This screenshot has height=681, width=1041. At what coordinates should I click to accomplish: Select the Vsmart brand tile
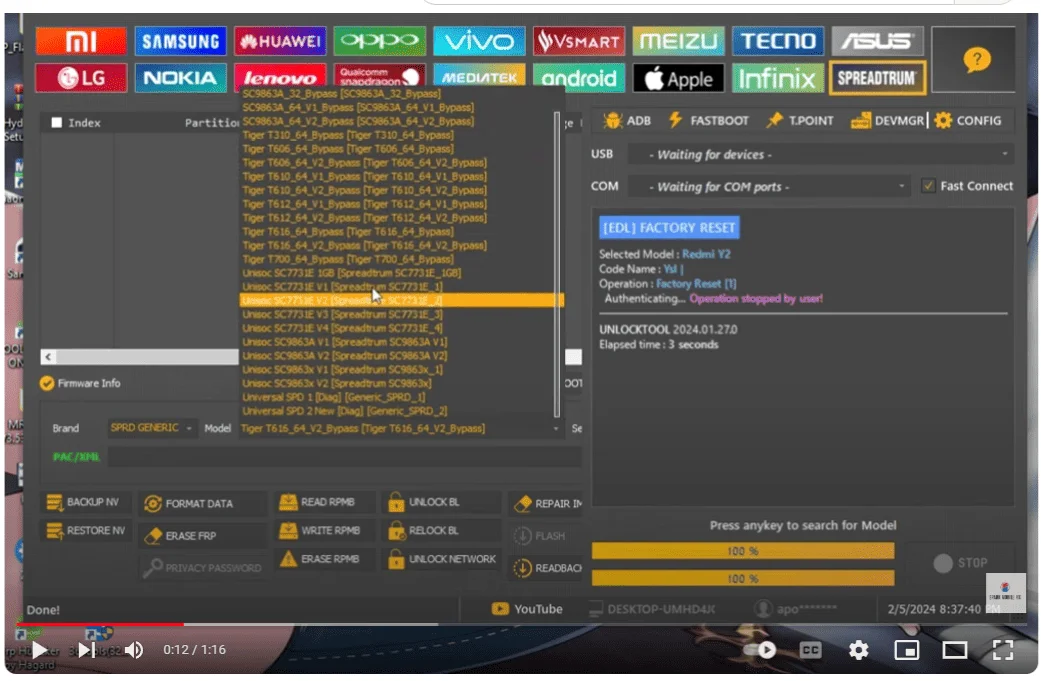point(578,42)
